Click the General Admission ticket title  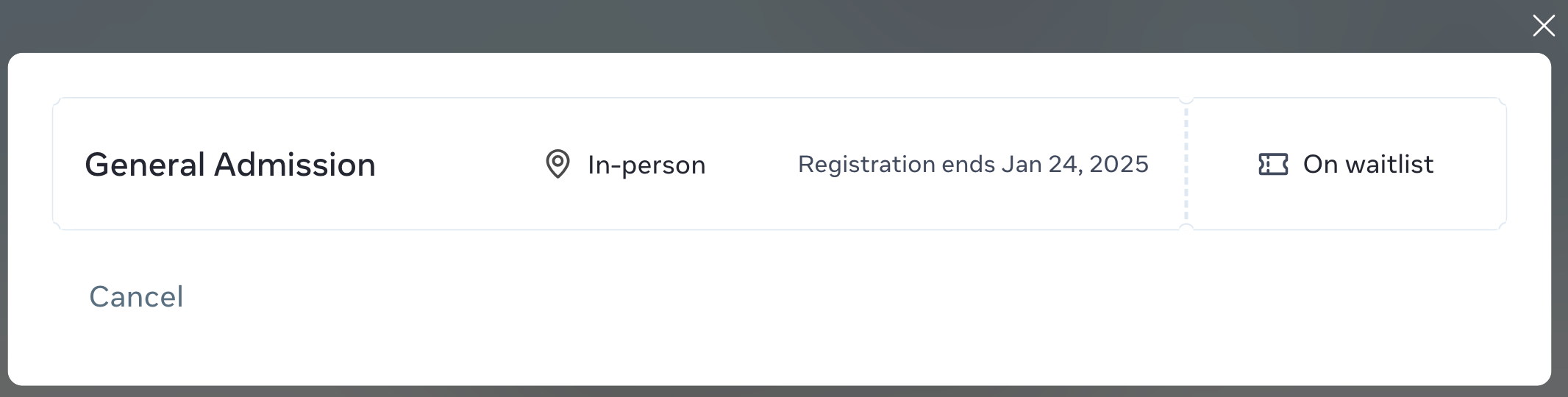(230, 165)
